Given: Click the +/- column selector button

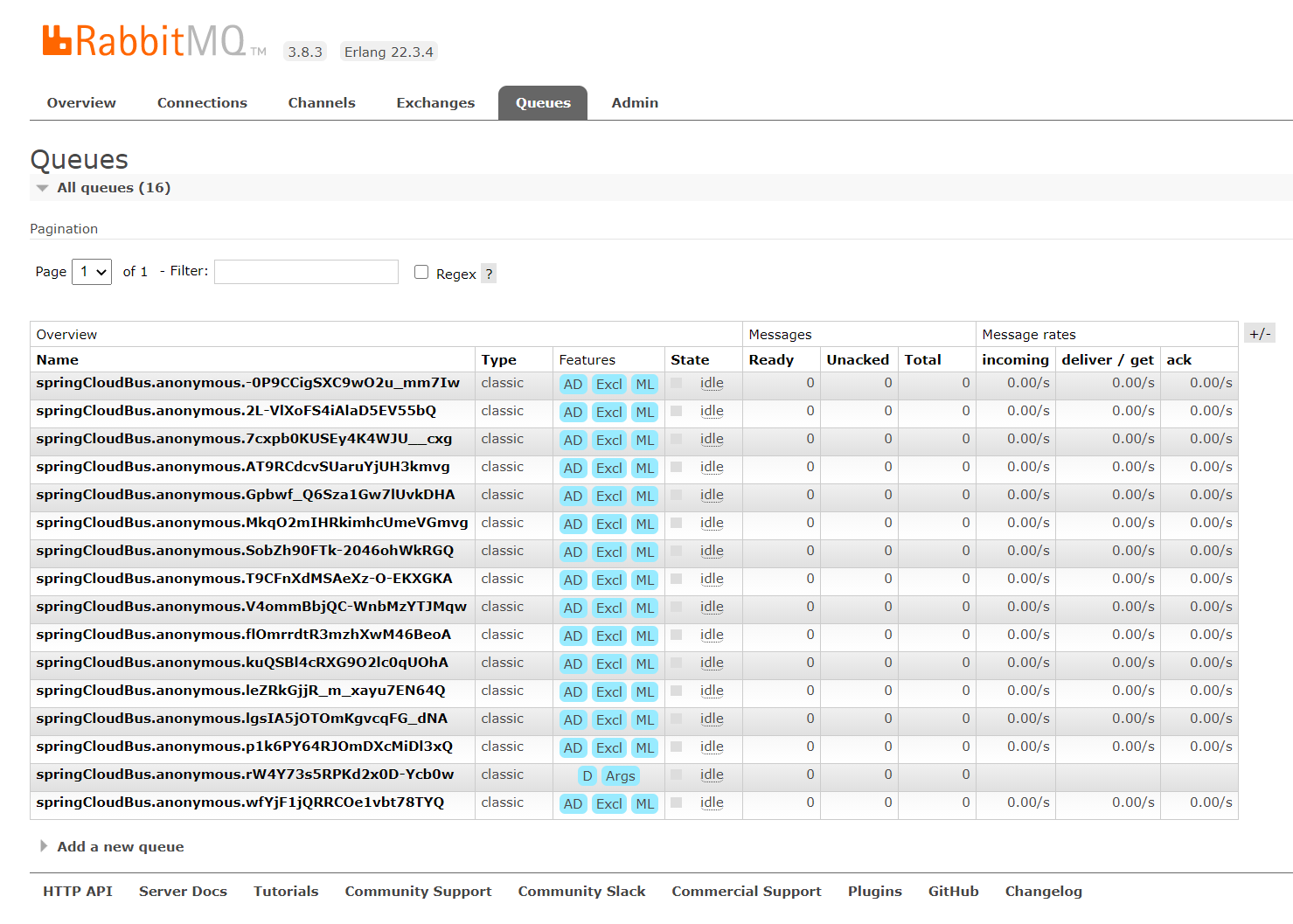Looking at the screenshot, I should click(x=1260, y=333).
